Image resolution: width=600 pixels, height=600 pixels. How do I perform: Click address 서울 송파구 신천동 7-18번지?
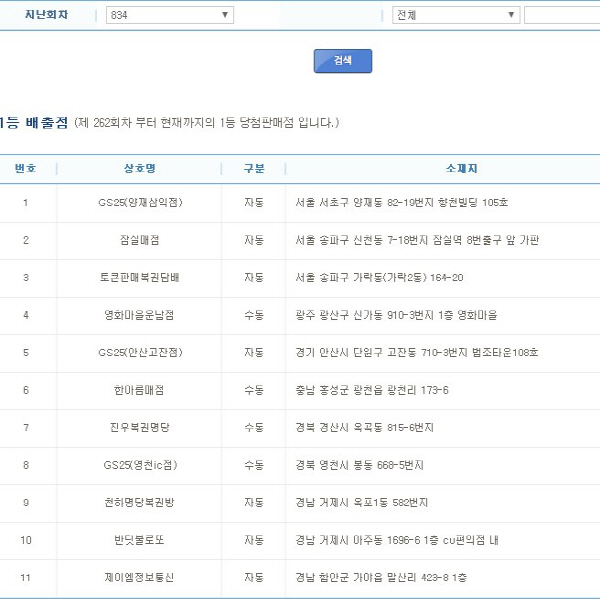pyautogui.click(x=361, y=240)
